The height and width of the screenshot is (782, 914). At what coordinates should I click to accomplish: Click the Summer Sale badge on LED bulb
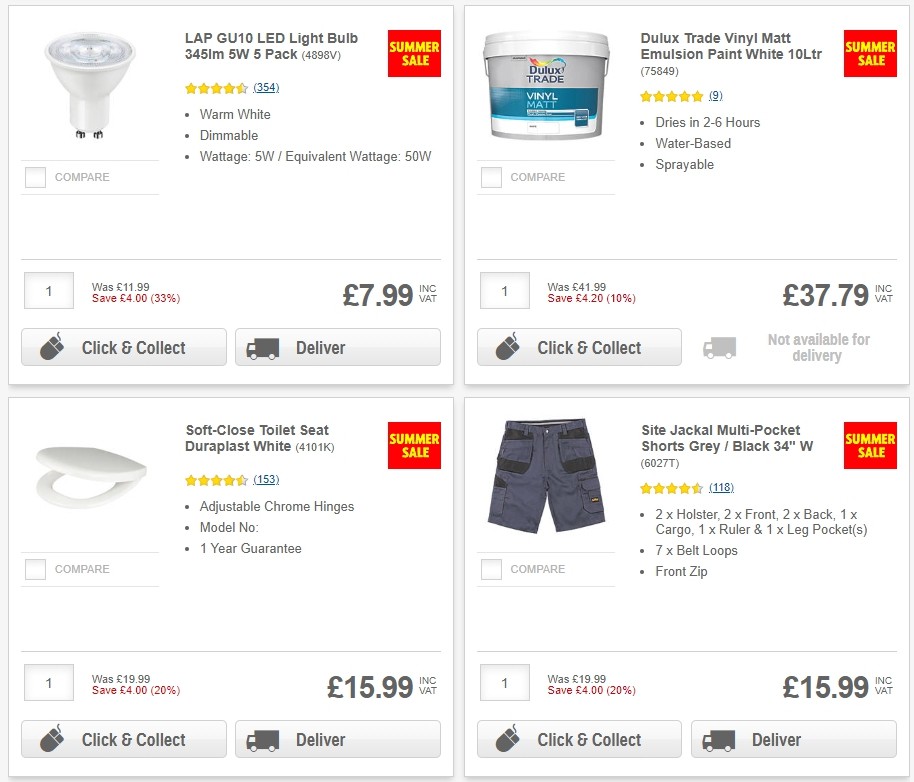pos(414,53)
